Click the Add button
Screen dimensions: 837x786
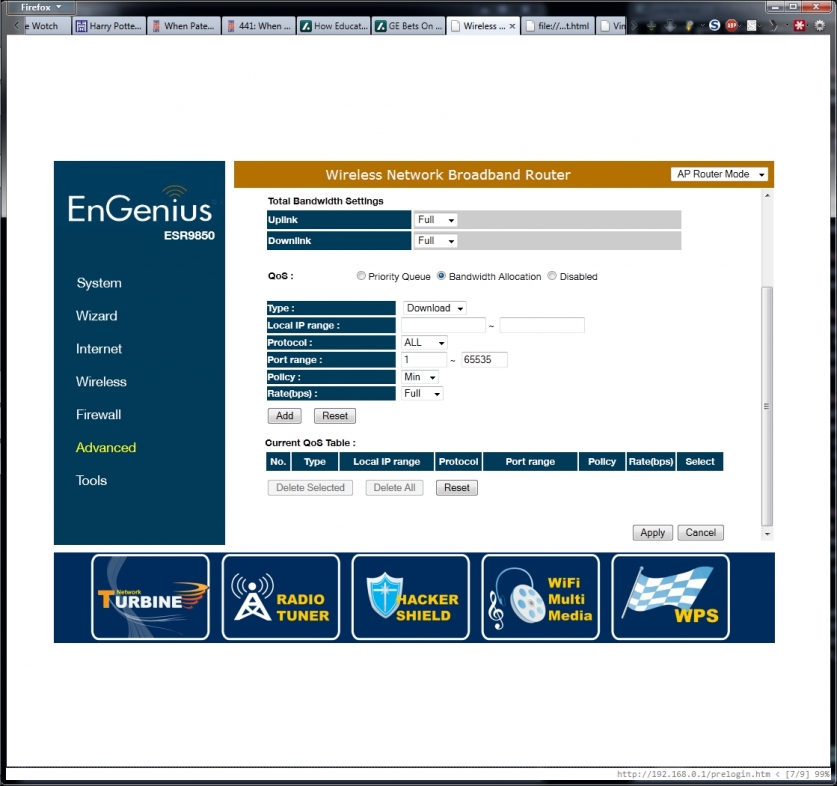pos(285,416)
